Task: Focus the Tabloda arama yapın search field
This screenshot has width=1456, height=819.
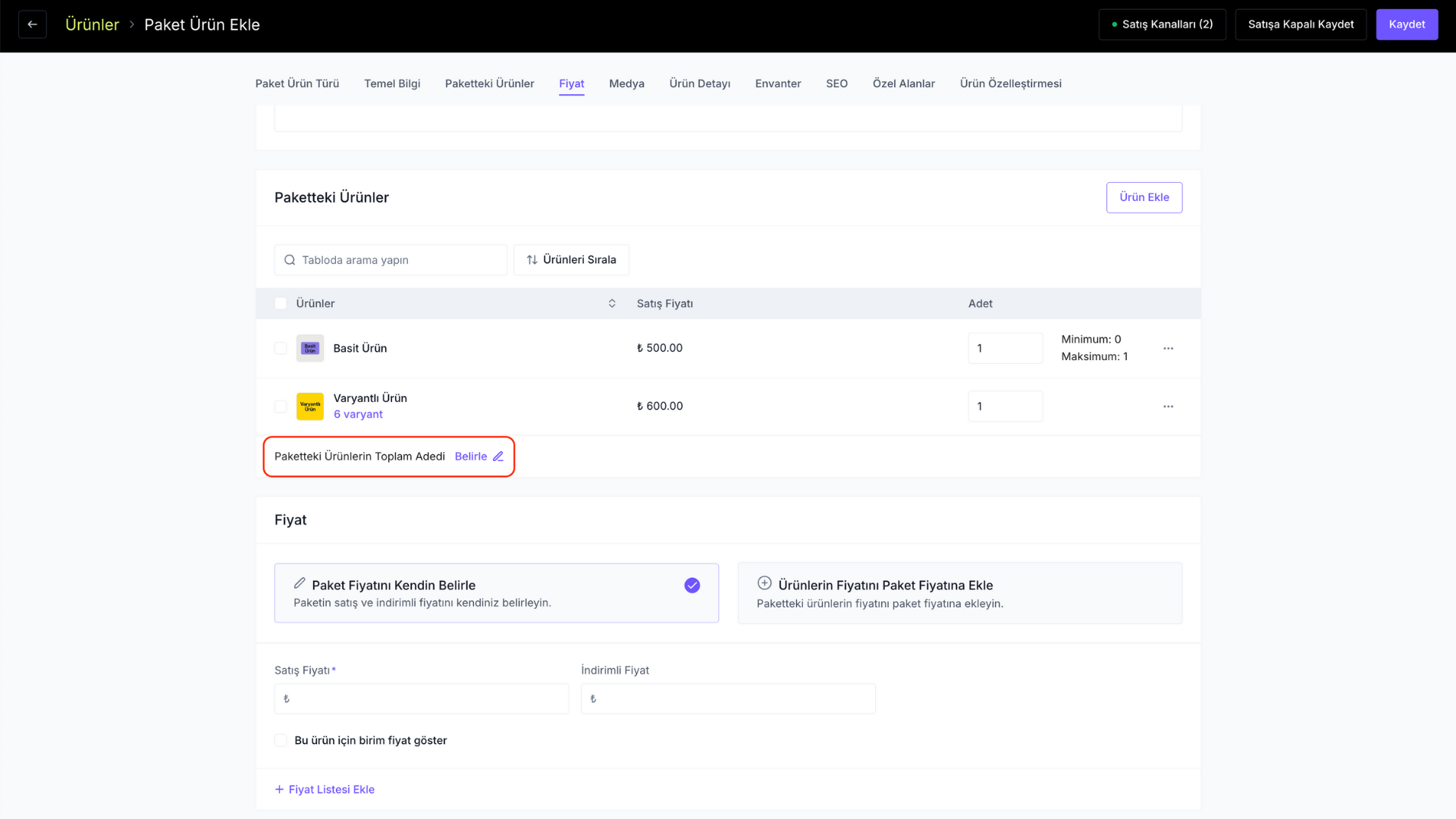Action: (x=391, y=260)
